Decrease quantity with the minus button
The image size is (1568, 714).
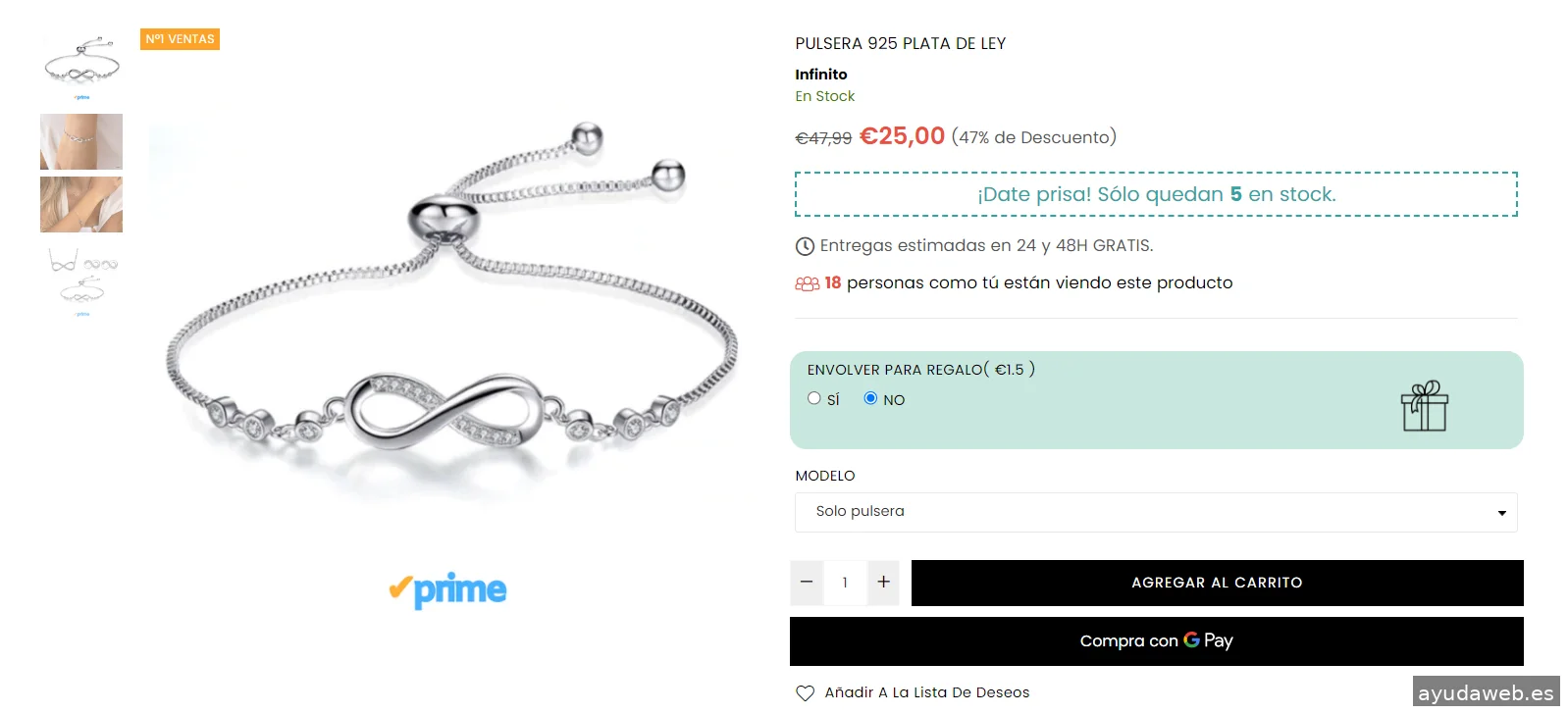pyautogui.click(x=807, y=583)
